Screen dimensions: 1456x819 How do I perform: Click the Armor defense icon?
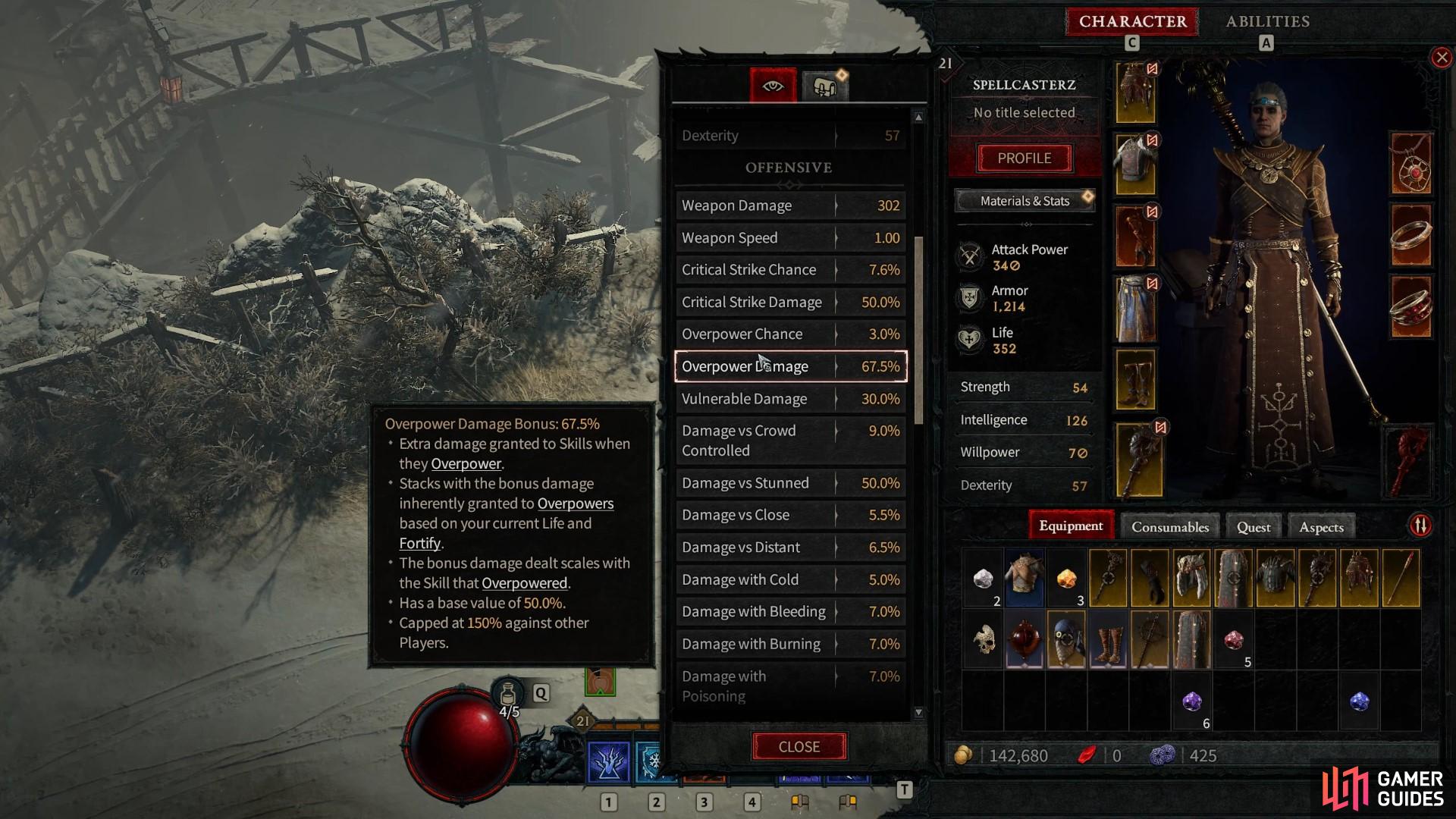click(x=969, y=297)
